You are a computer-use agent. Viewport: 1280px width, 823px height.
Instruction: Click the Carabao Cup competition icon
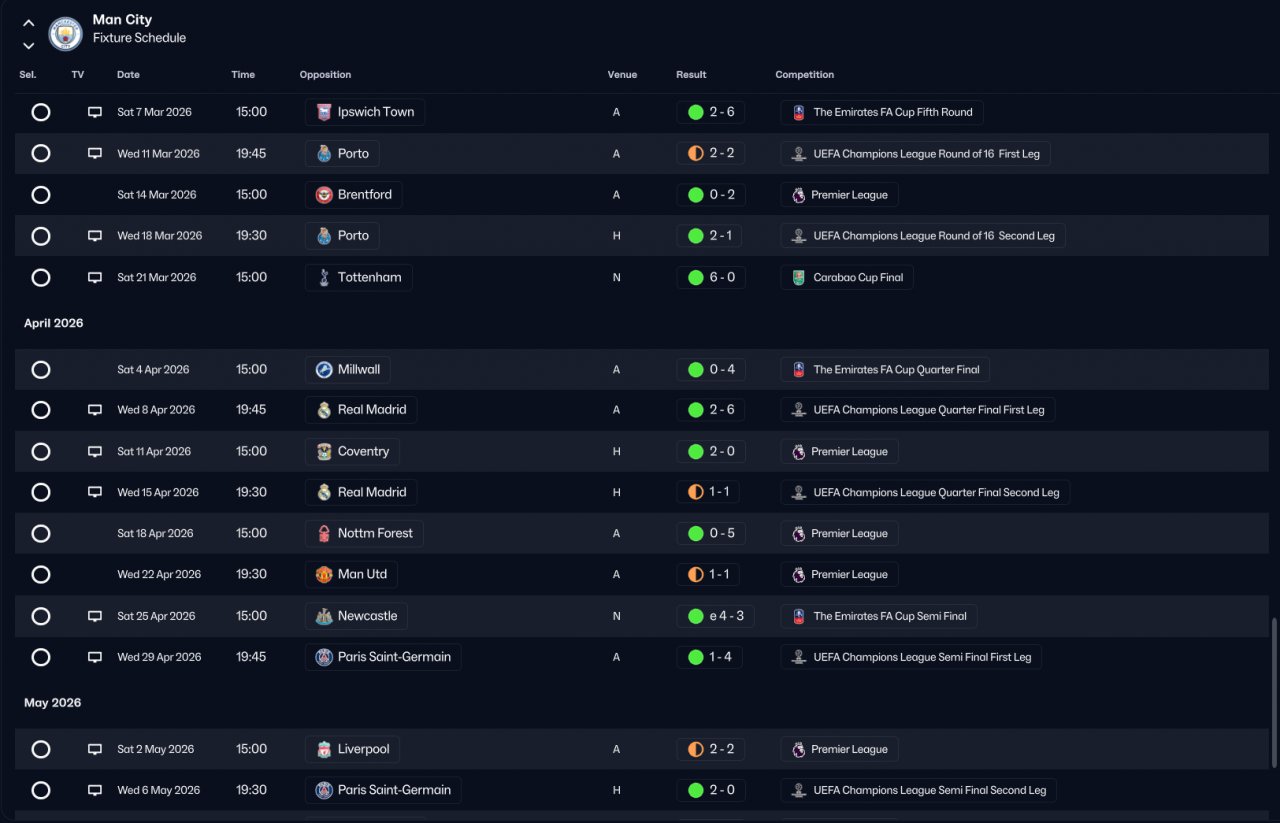tap(797, 278)
